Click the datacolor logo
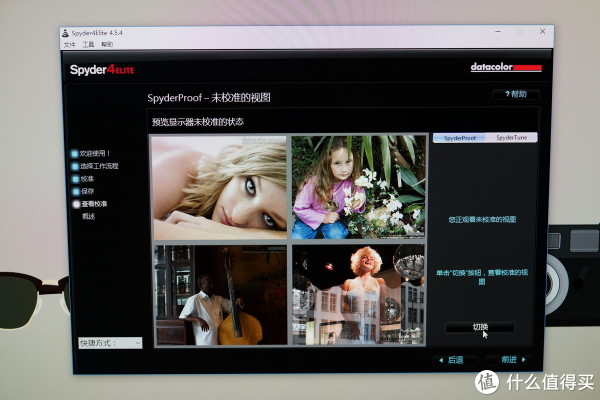 pyautogui.click(x=506, y=67)
